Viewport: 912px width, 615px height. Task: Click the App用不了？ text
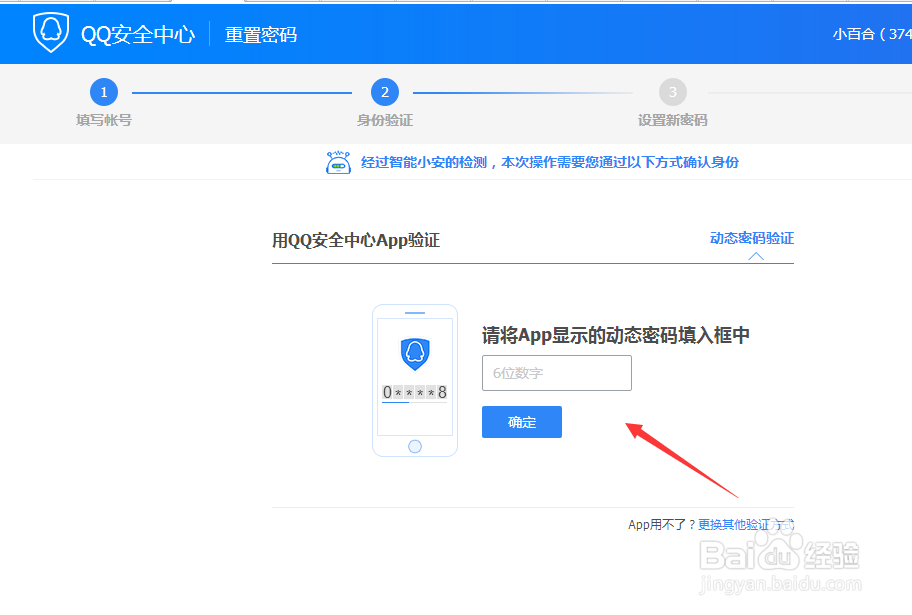tap(662, 525)
